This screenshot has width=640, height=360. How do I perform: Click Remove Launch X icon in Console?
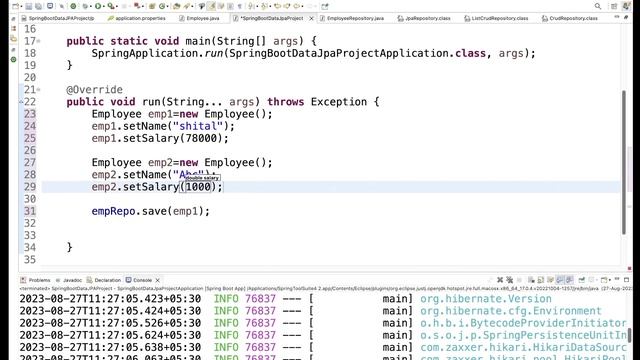(x=500, y=280)
